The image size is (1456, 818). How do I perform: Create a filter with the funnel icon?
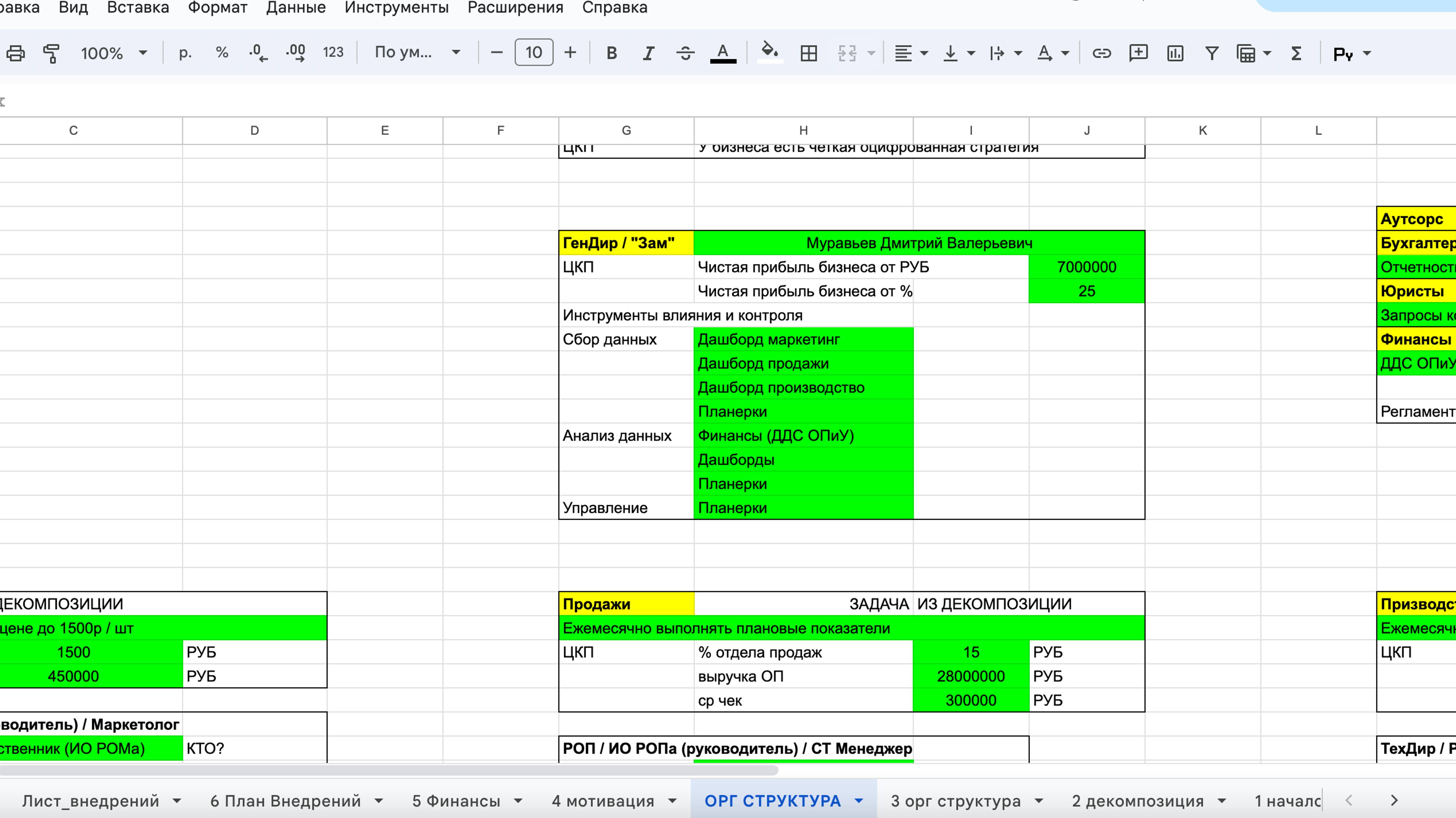[1211, 53]
